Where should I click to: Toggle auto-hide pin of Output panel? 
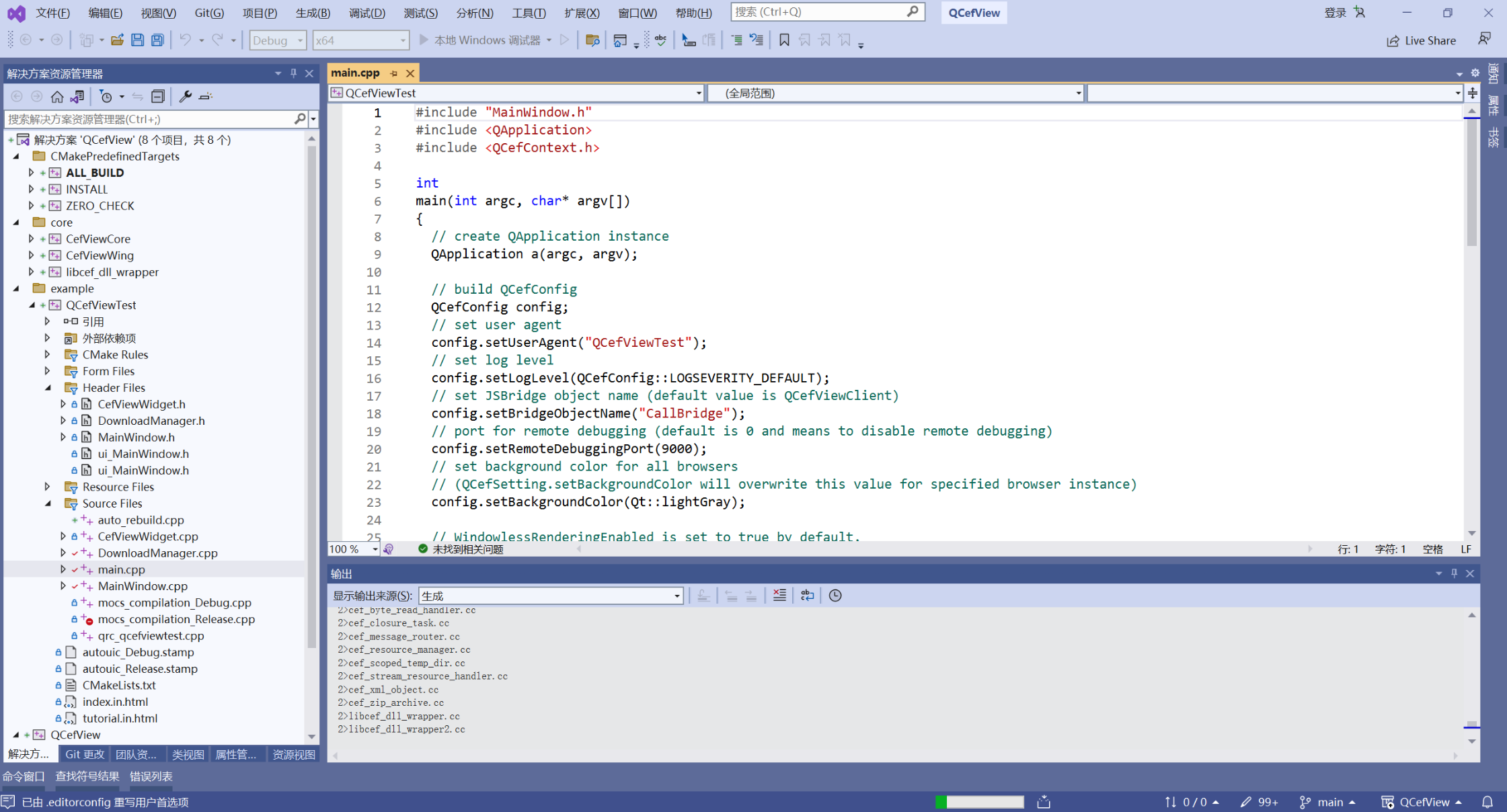tap(1454, 573)
